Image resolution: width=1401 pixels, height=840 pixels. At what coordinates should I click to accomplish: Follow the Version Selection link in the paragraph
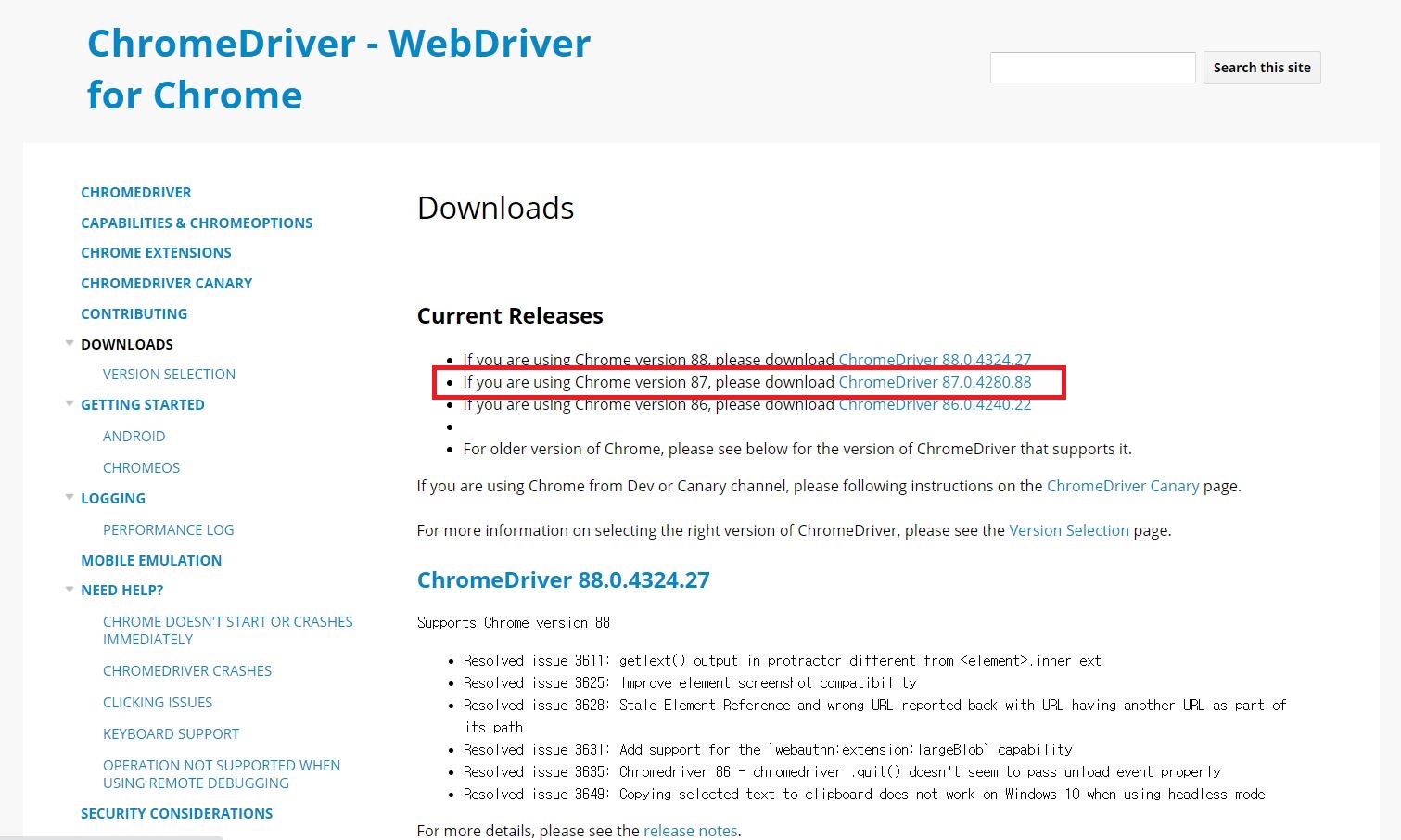(x=1069, y=530)
